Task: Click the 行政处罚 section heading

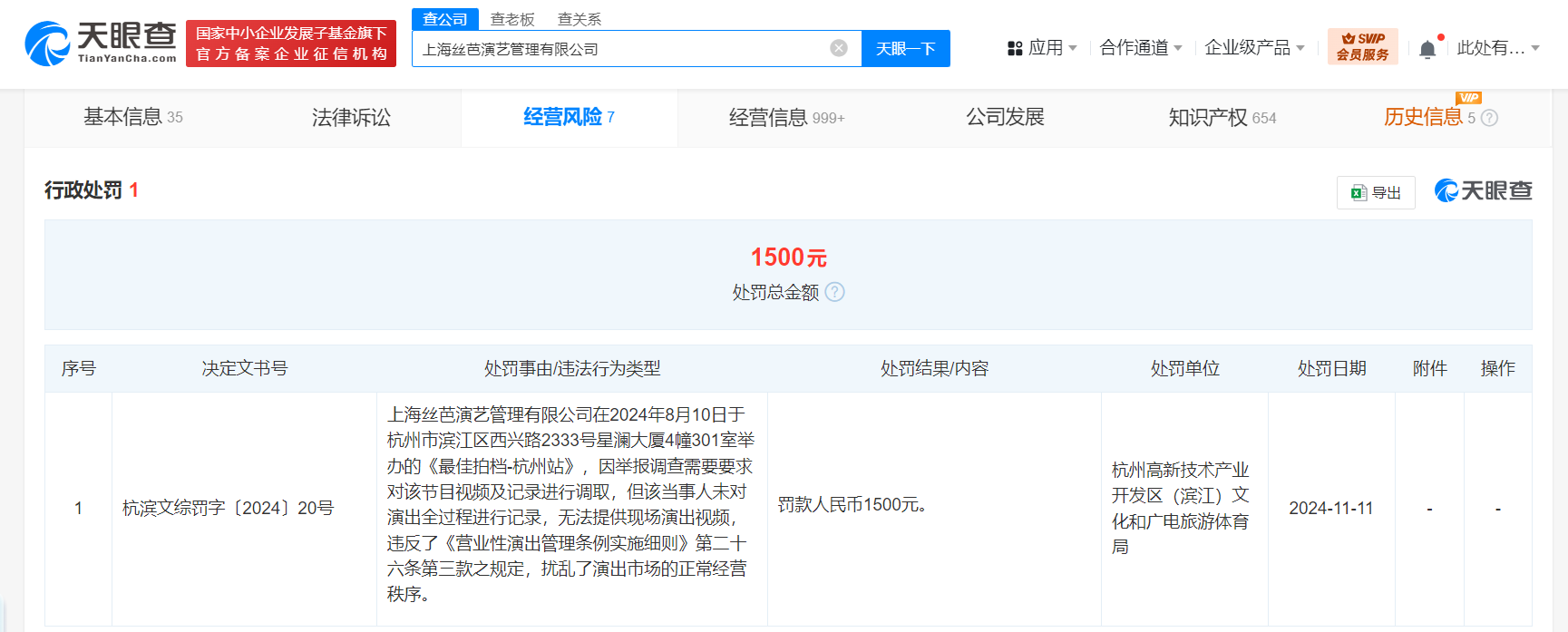Action: (x=83, y=190)
